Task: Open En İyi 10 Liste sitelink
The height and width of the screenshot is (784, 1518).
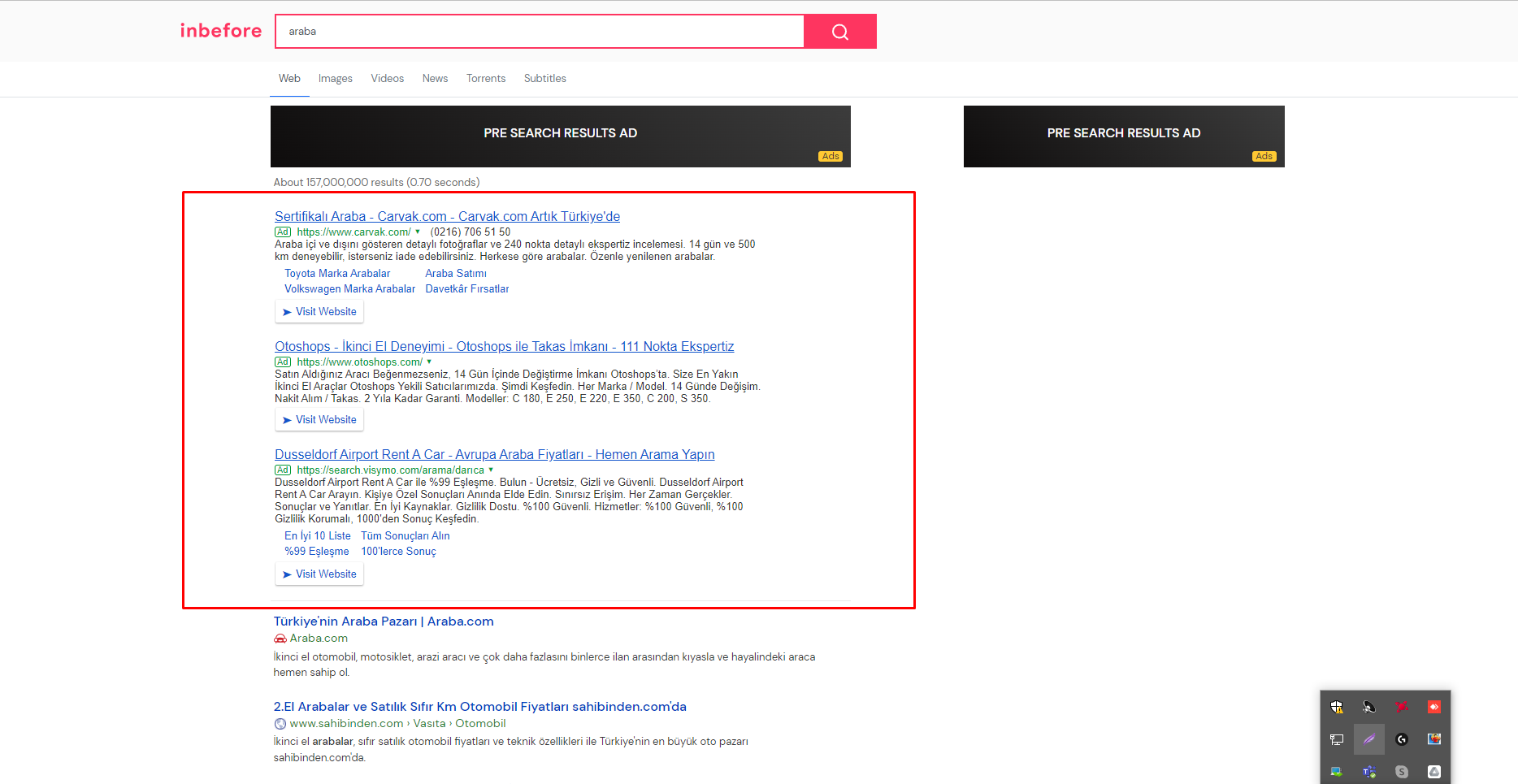Action: coord(318,536)
